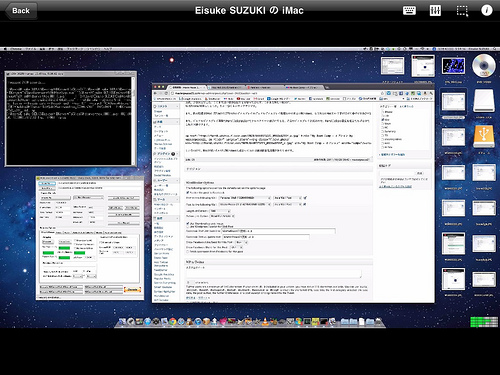Click the post tags input field
The width and height of the screenshot is (500, 375).
(397, 173)
